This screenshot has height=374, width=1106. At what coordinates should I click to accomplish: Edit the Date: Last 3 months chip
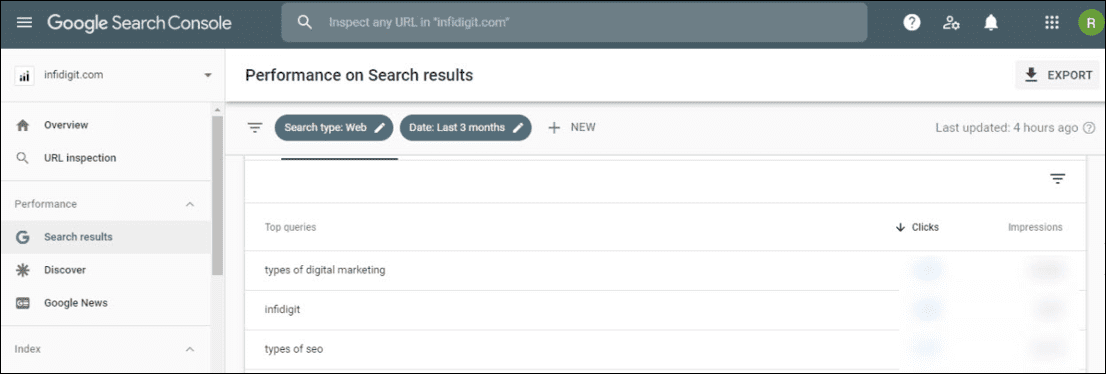(466, 128)
